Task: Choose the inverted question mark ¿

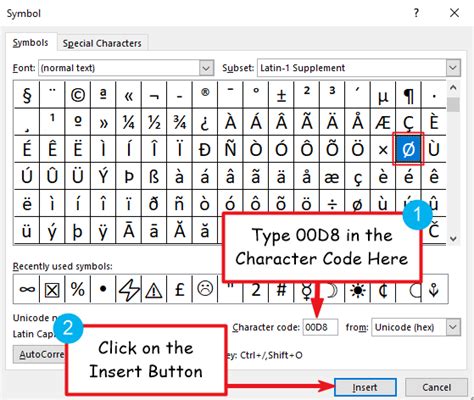Action: pyautogui.click(x=205, y=122)
